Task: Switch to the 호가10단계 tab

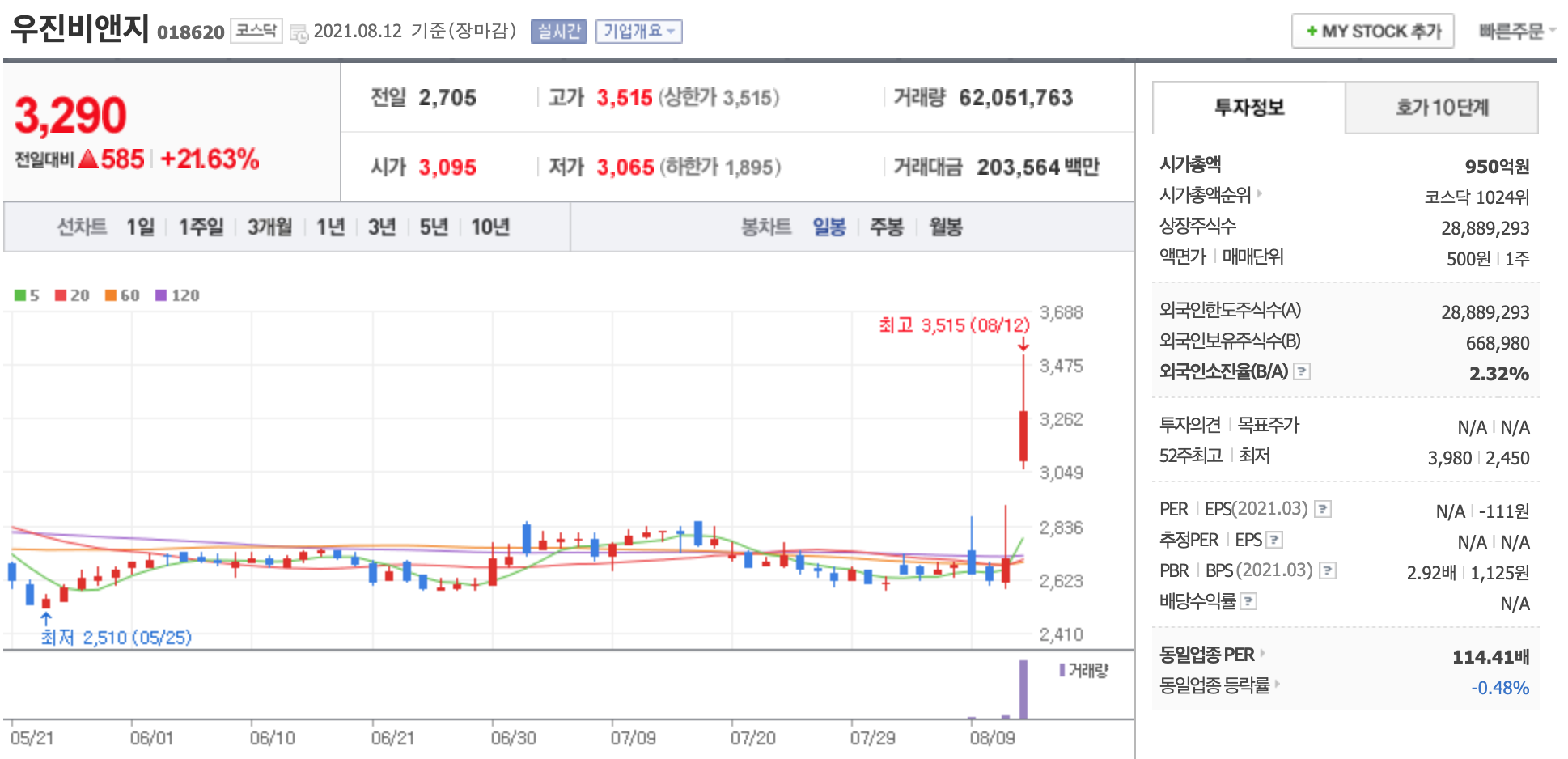Action: [1442, 108]
